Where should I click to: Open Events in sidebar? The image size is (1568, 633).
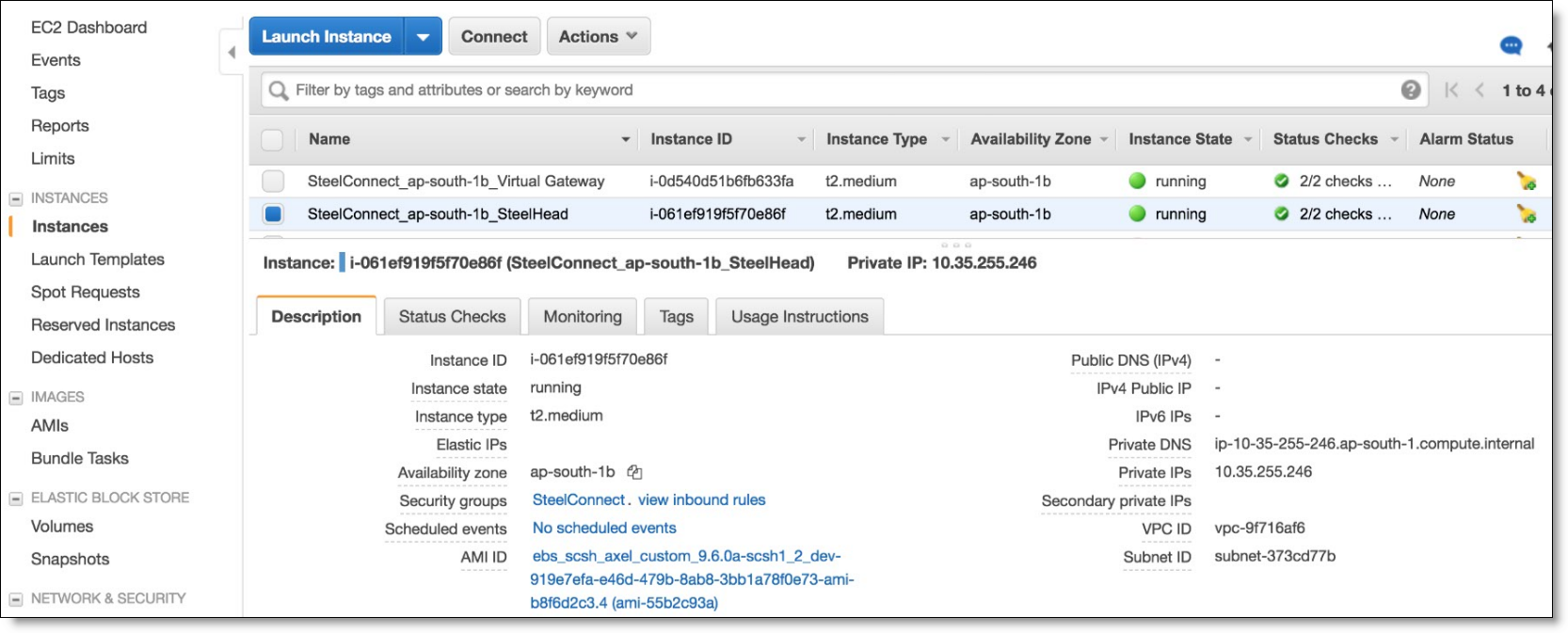(56, 60)
